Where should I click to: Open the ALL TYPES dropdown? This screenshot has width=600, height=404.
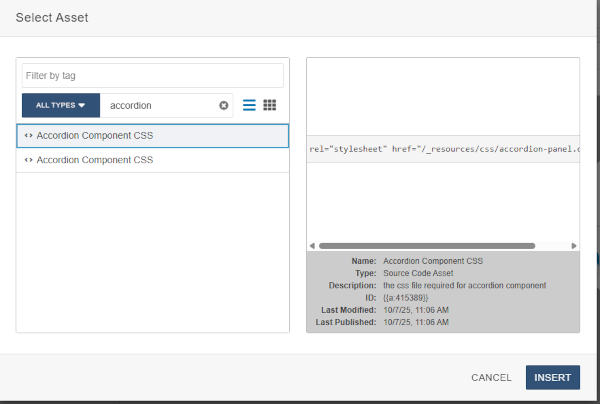[x=61, y=105]
